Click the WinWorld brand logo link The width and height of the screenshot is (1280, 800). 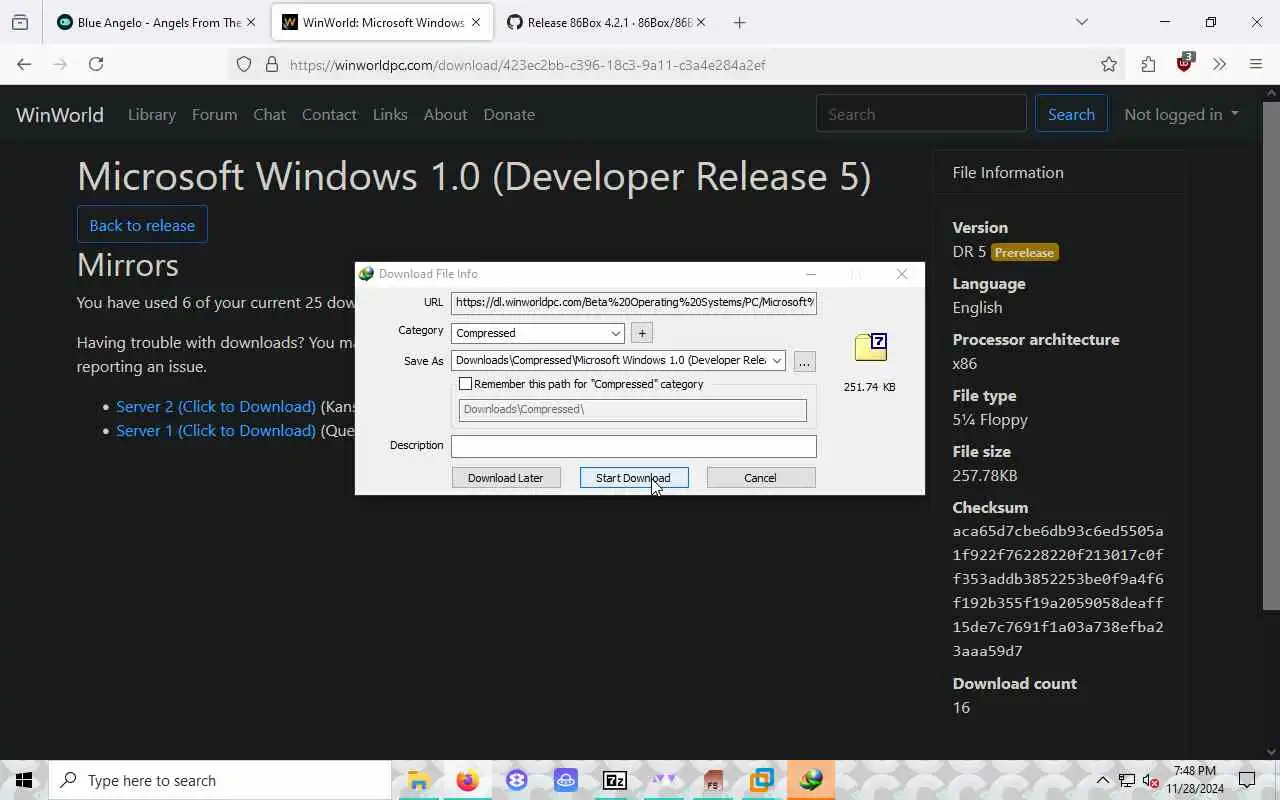(60, 114)
